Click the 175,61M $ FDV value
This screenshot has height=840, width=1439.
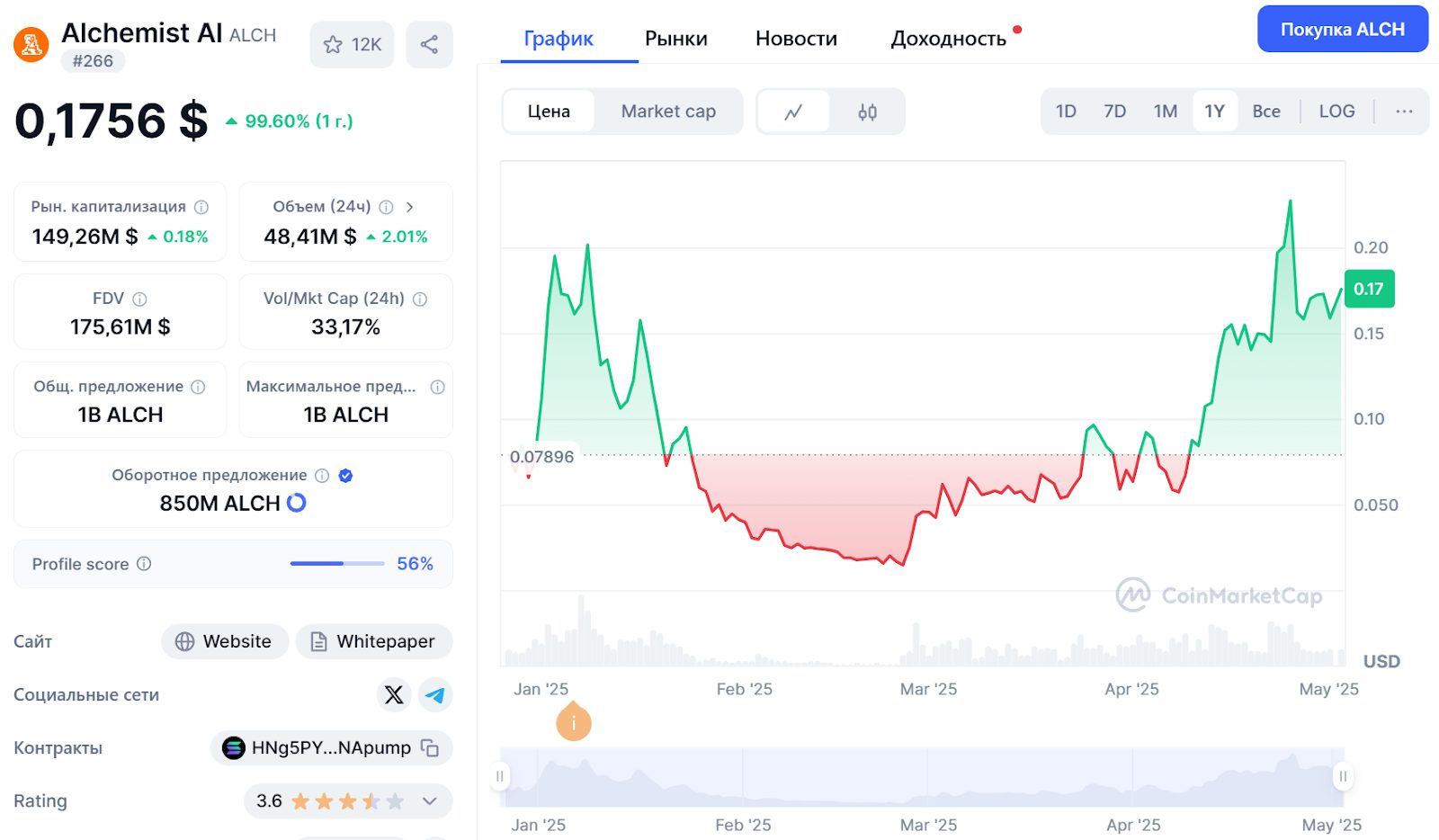[x=121, y=327]
